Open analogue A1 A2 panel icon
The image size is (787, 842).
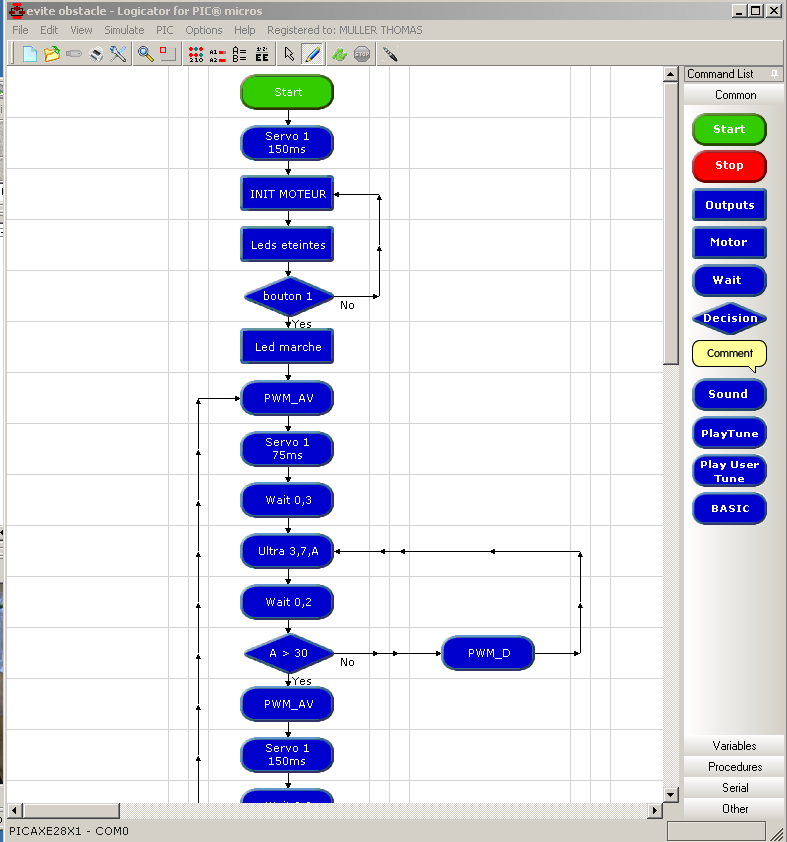pos(217,55)
